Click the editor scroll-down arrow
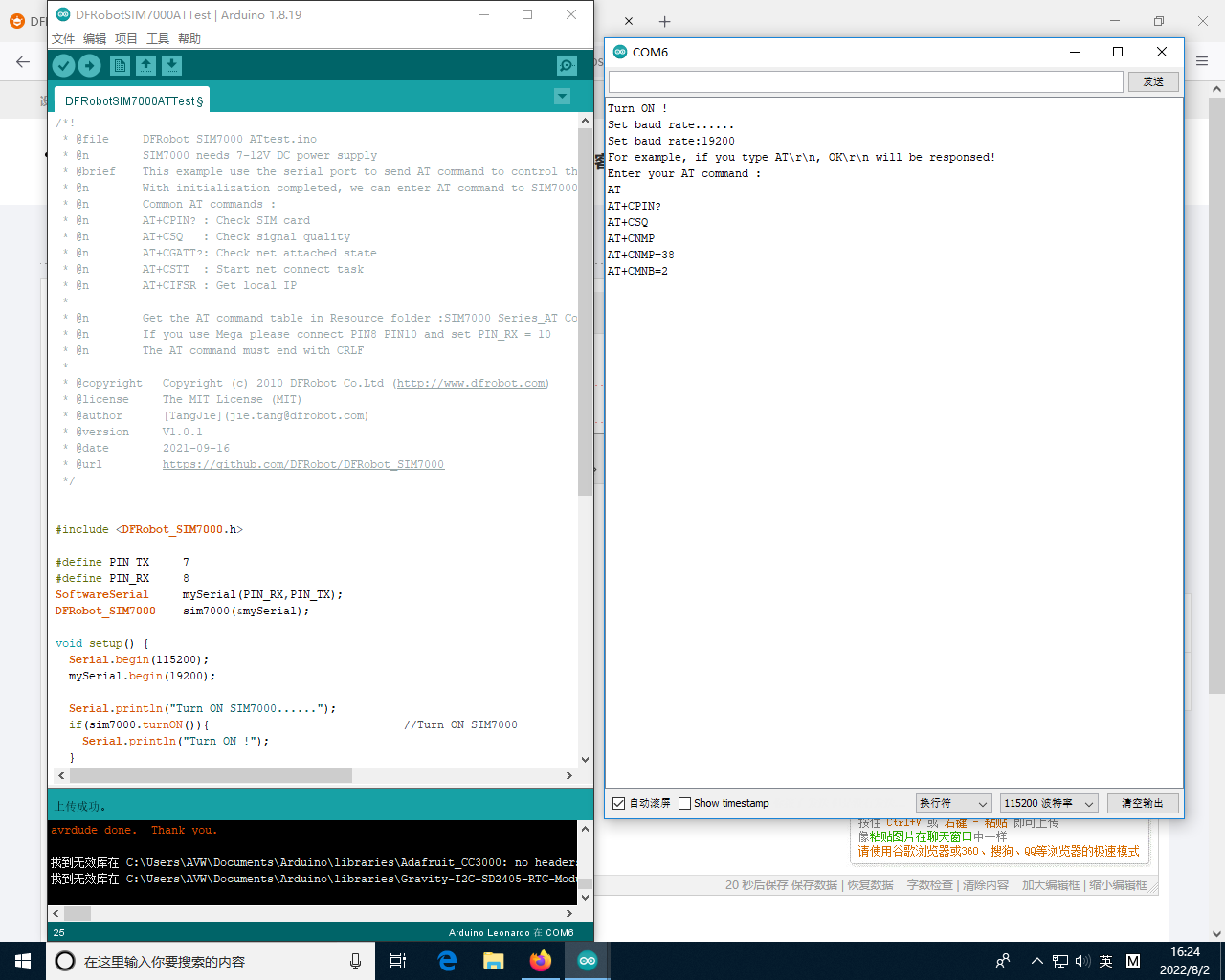Image resolution: width=1225 pixels, height=980 pixels. [x=586, y=760]
